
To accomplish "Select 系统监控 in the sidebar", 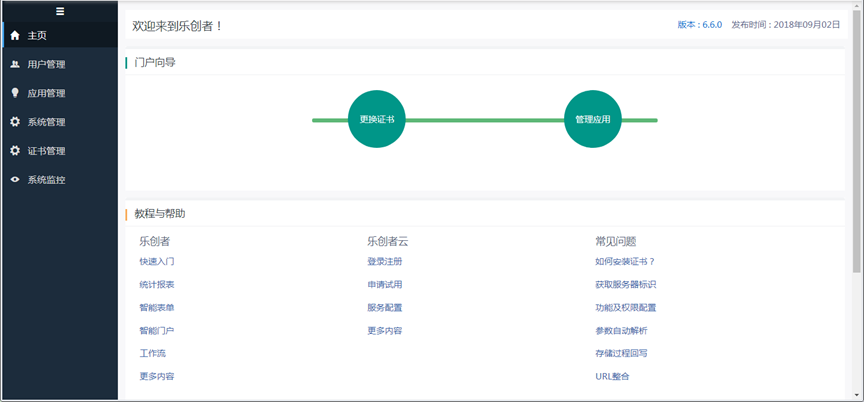I will pyautogui.click(x=46, y=180).
